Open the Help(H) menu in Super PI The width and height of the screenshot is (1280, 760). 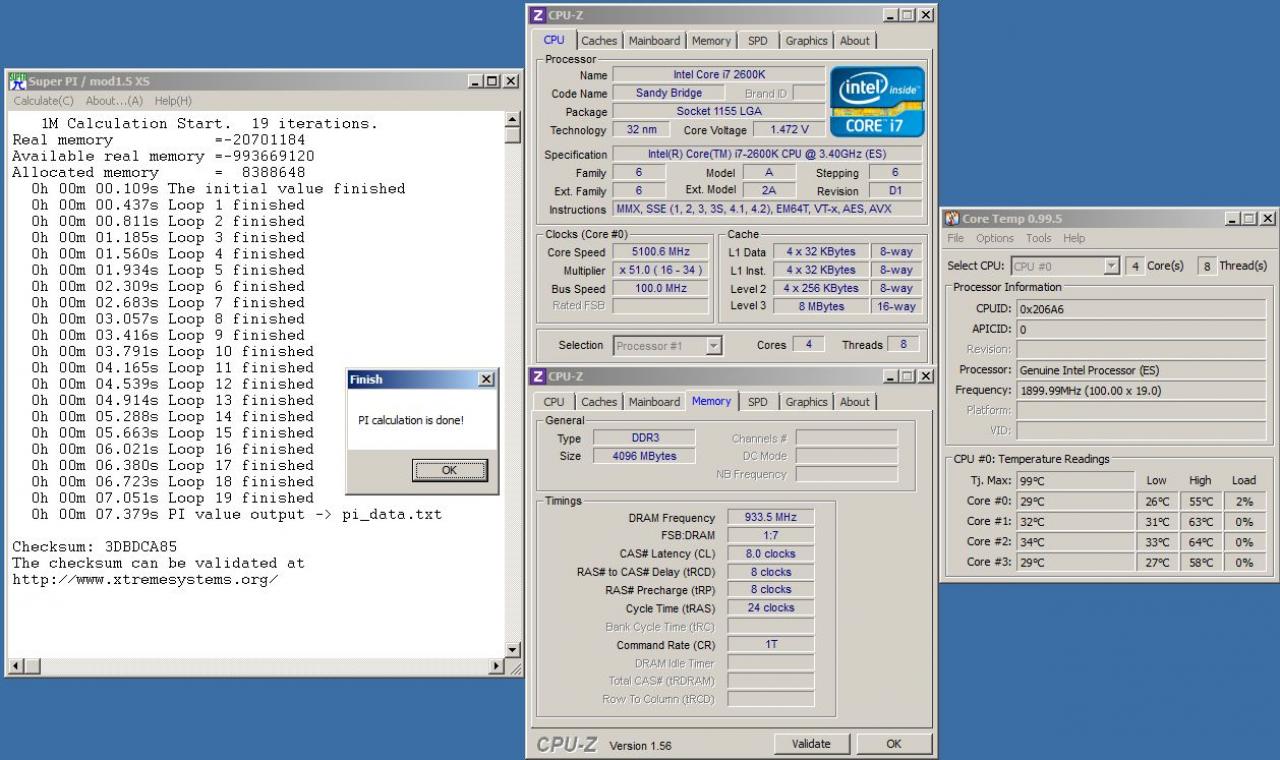173,101
